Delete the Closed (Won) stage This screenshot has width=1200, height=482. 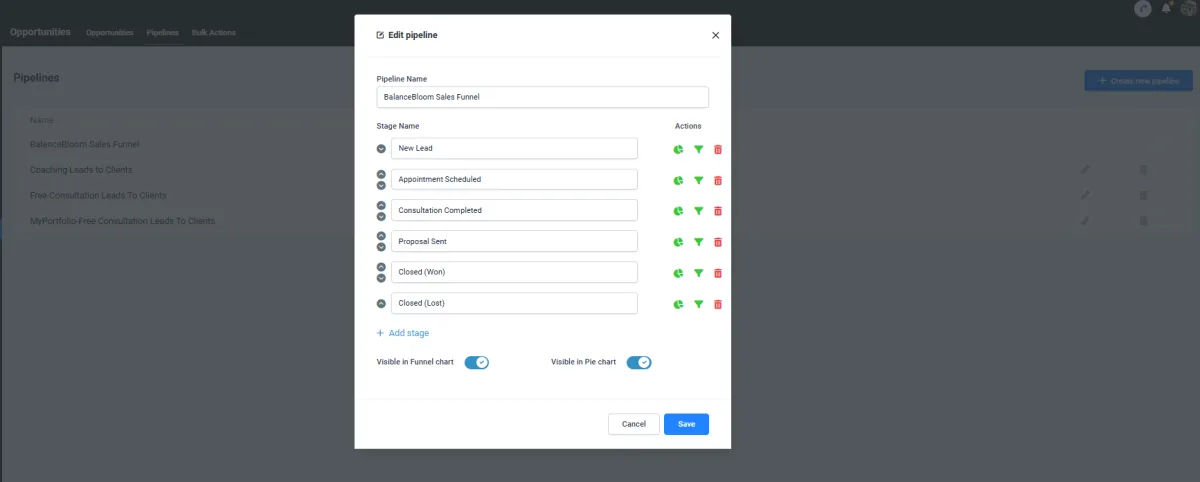[x=718, y=273]
